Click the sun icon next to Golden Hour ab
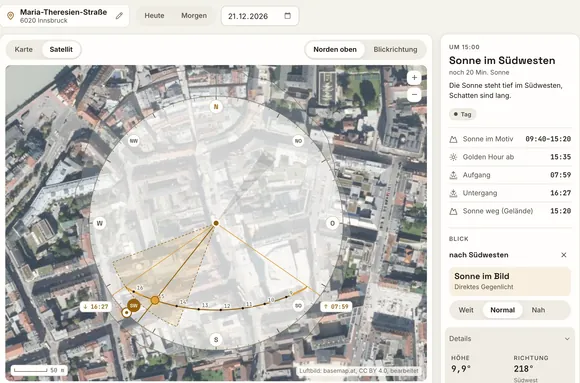Viewport: 580px width, 383px height. coord(453,157)
